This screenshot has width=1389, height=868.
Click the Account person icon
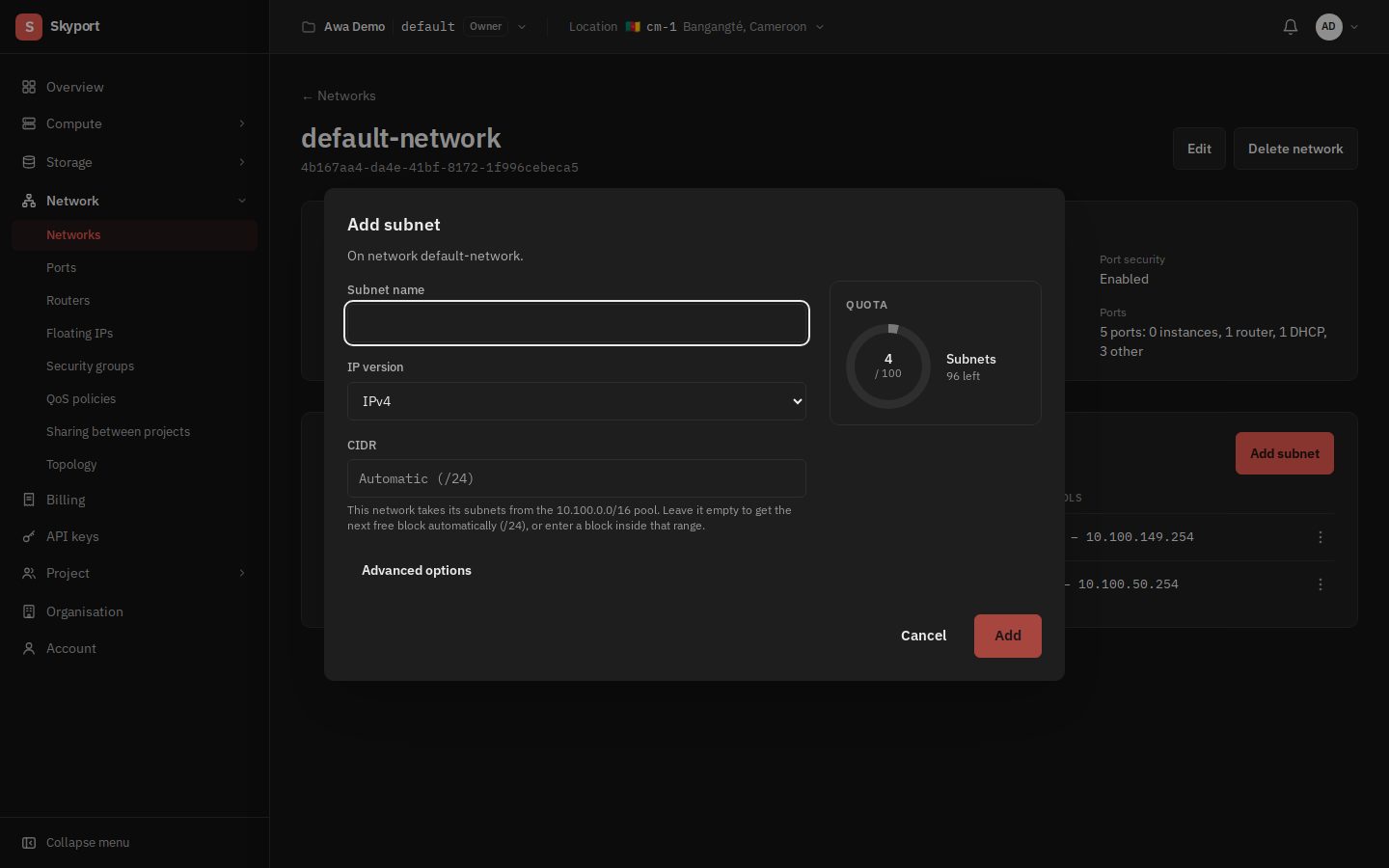[x=29, y=648]
